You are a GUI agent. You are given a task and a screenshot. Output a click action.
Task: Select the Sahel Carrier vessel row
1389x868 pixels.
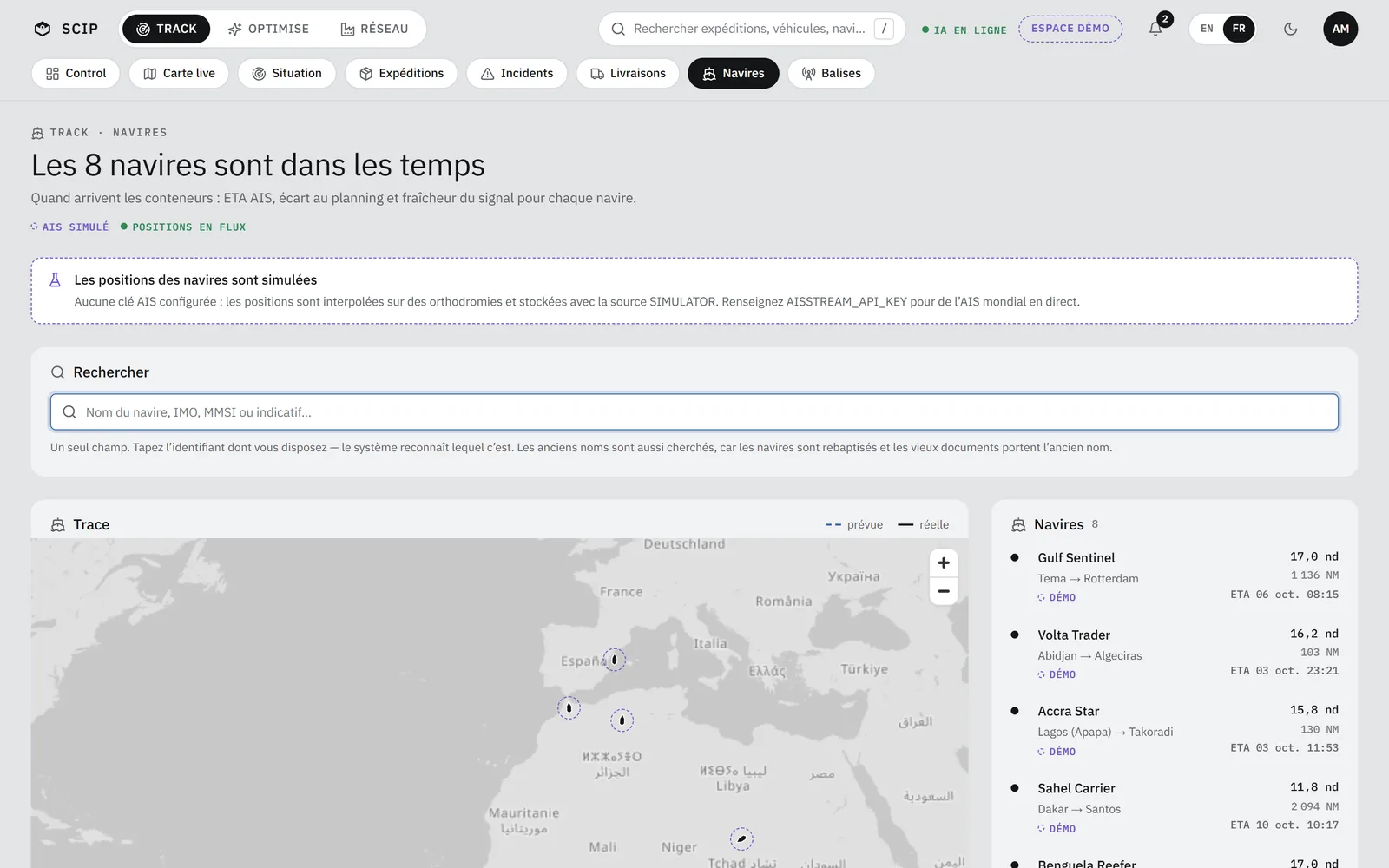(x=1175, y=807)
